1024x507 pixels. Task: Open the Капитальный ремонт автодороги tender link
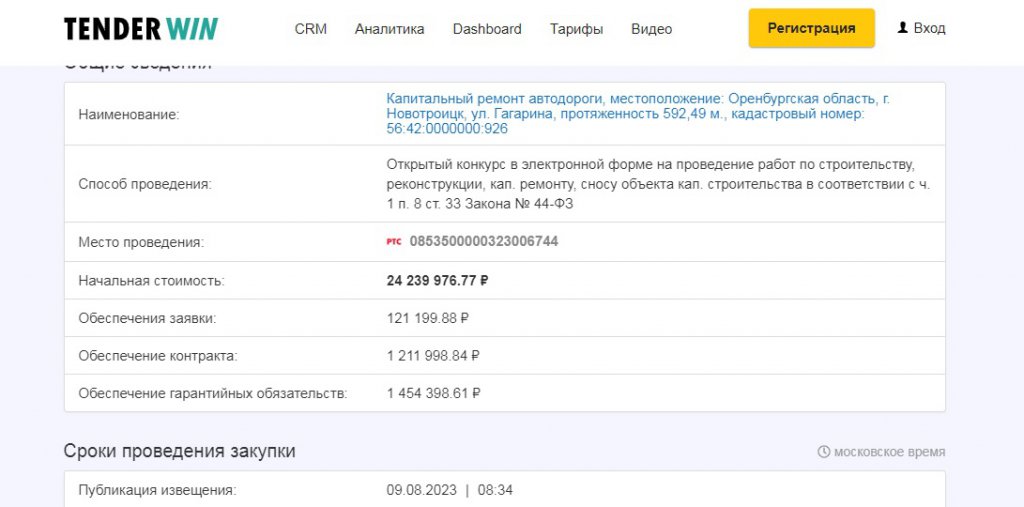pos(637,113)
